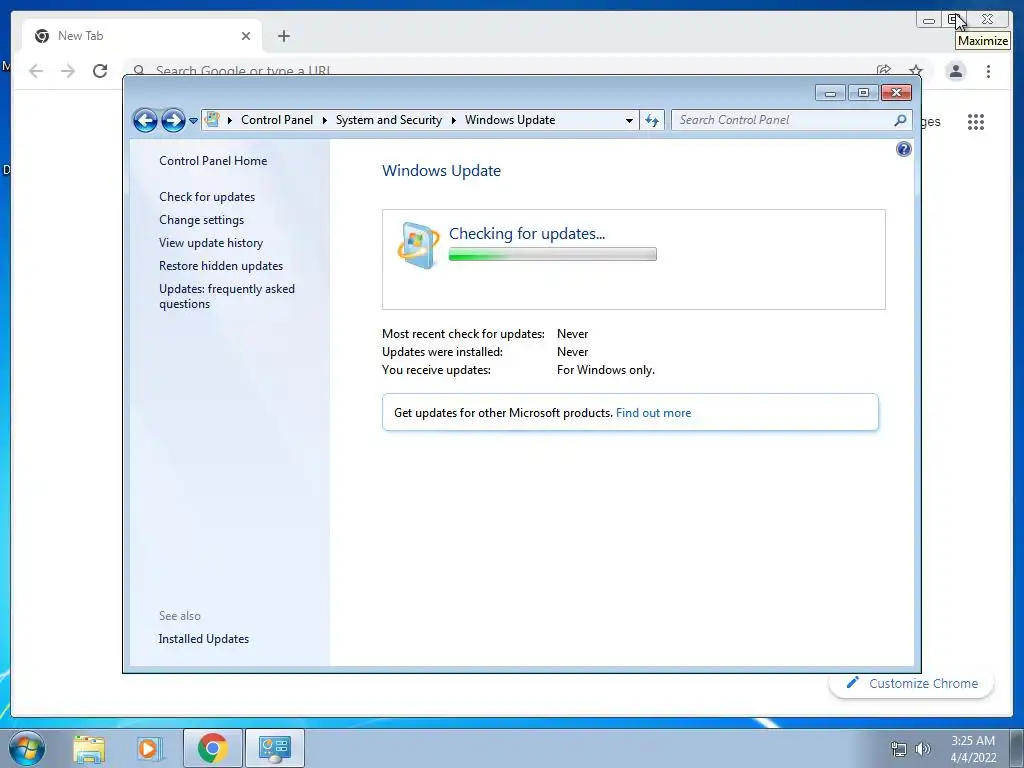
Task: Click Chrome back arrow
Action: [x=36, y=71]
